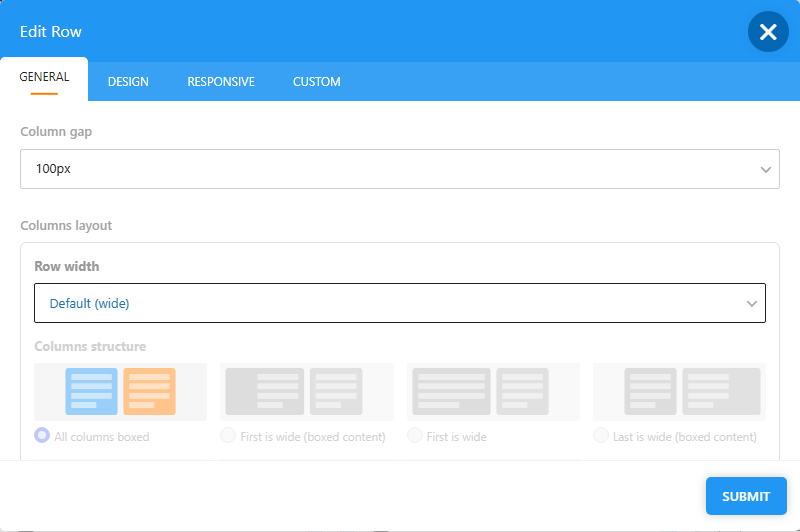Click the Row width label
This screenshot has height=532, width=800.
pos(67,266)
